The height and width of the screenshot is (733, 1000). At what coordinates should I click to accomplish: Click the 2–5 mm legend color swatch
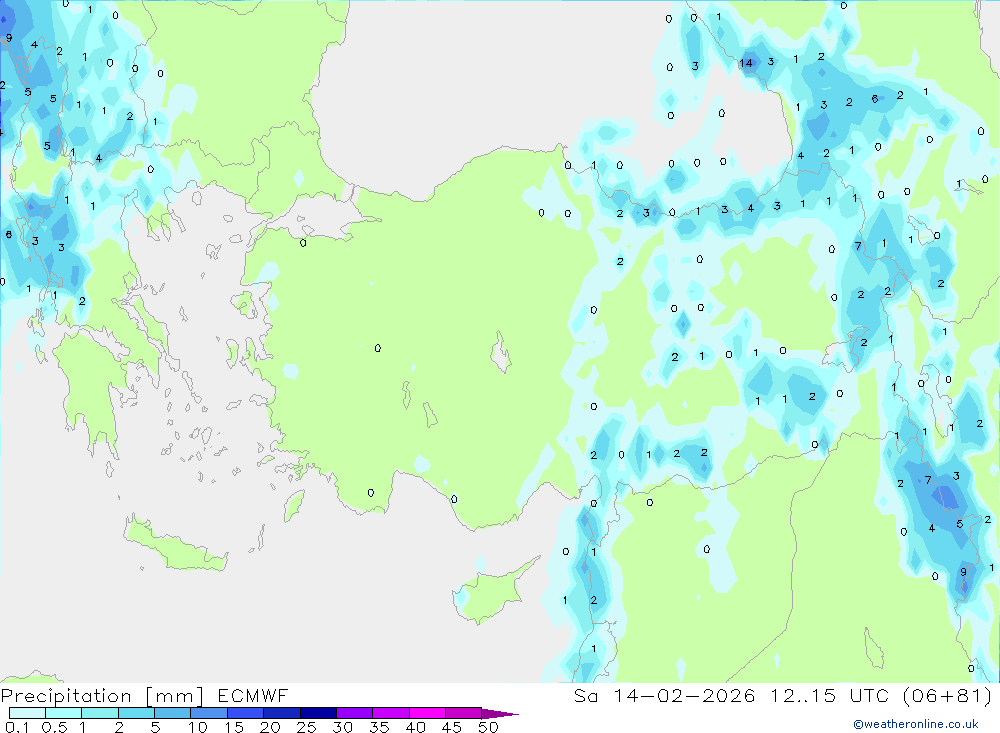pyautogui.click(x=136, y=713)
